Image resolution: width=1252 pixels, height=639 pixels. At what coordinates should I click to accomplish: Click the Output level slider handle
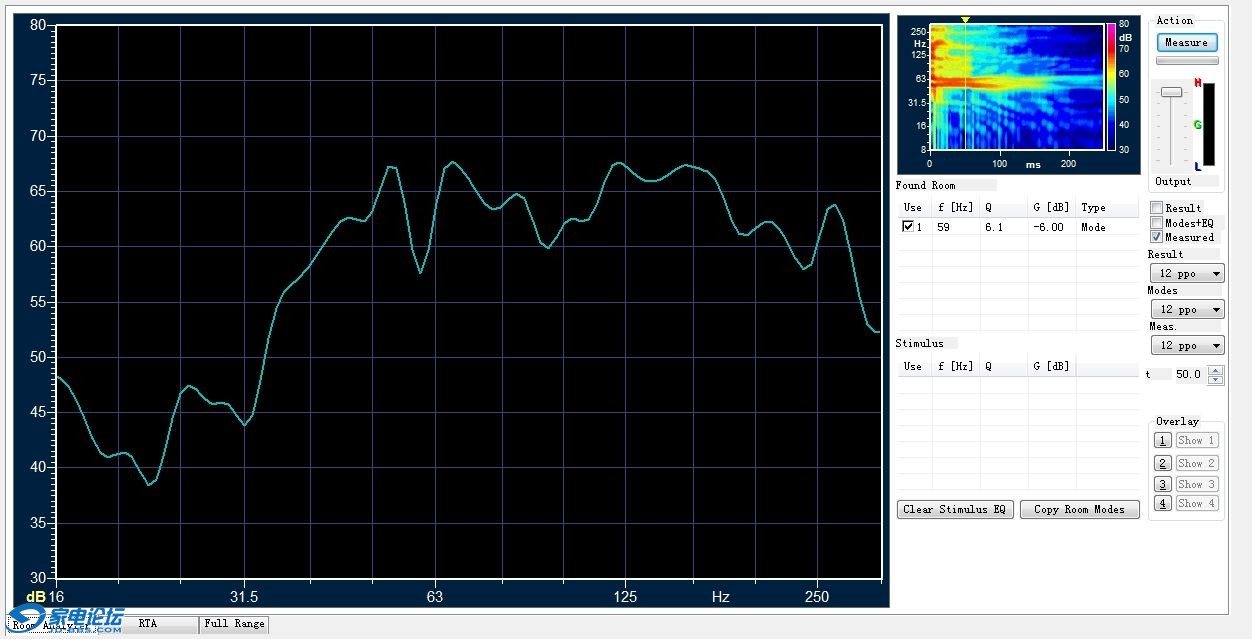click(1171, 92)
